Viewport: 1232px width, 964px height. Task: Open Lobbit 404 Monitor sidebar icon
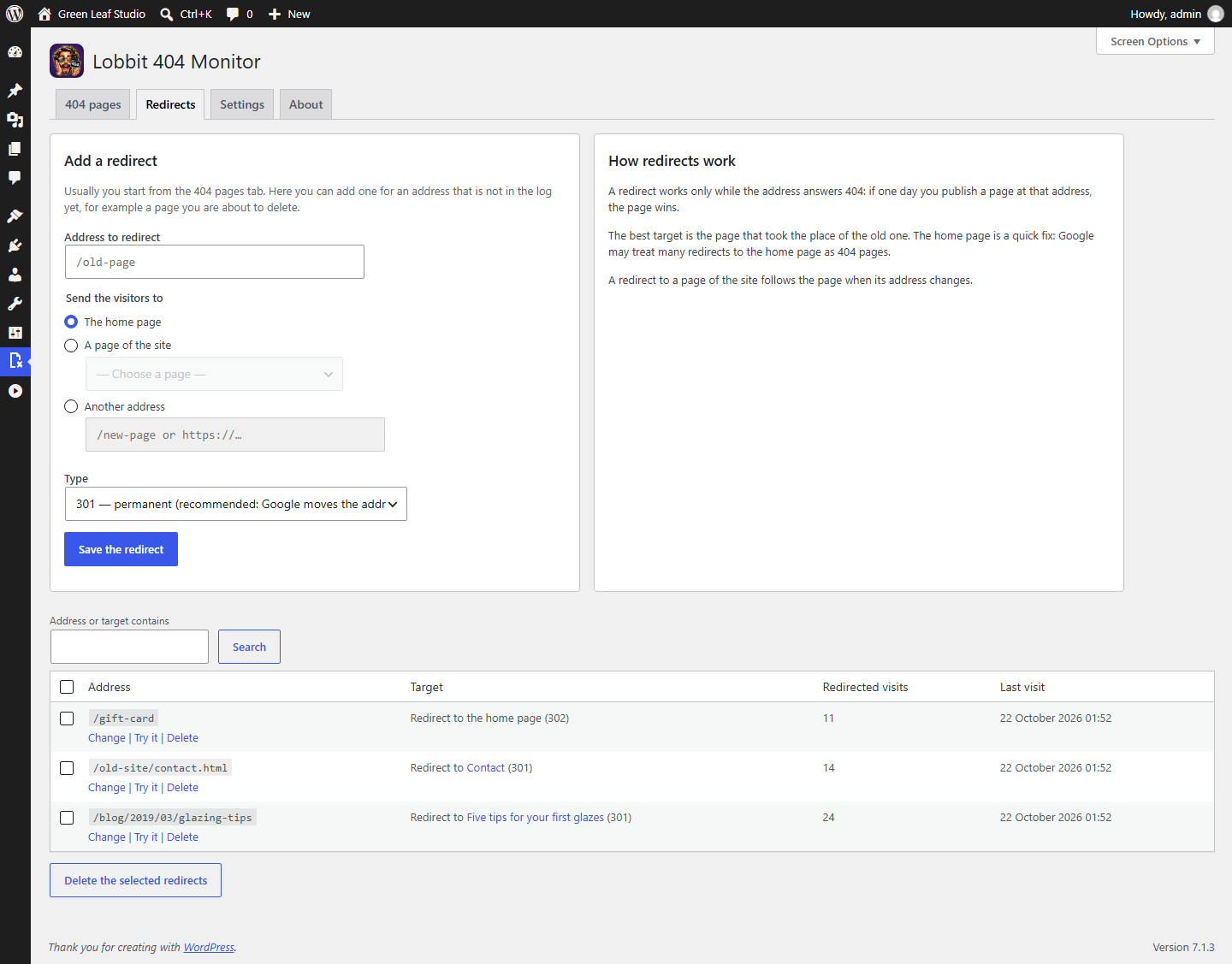tap(15, 361)
